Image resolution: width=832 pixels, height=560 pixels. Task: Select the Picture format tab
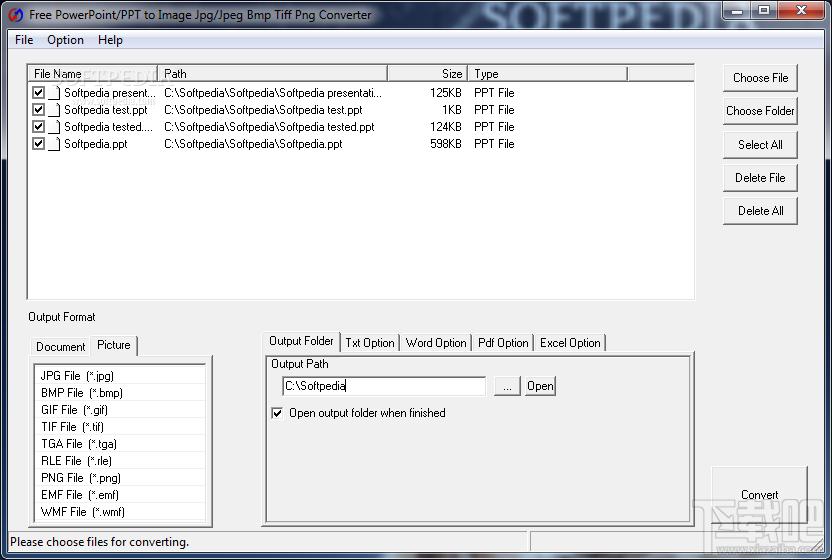click(x=114, y=345)
